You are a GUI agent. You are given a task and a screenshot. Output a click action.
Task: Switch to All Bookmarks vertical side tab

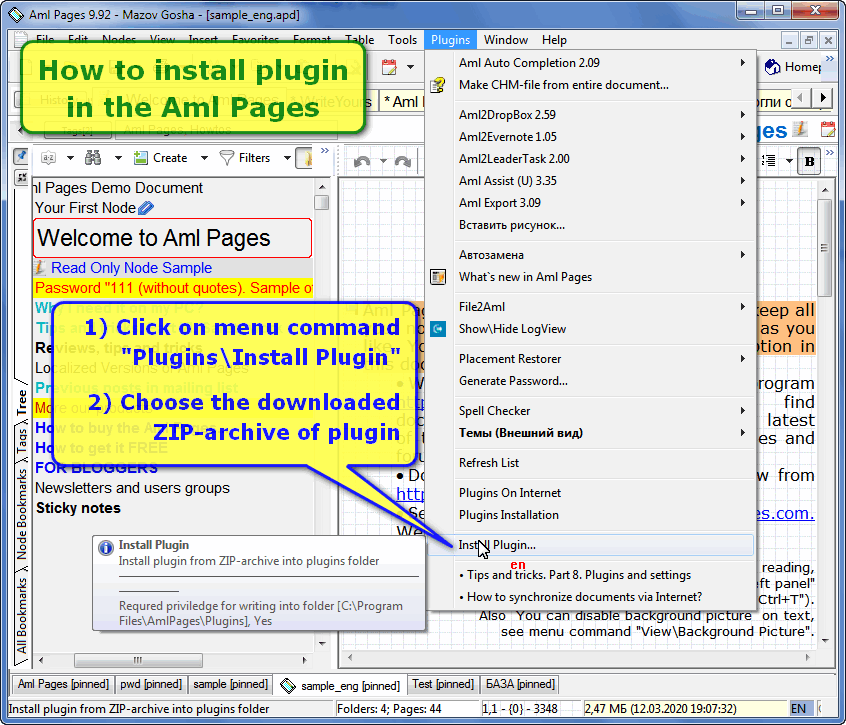click(22, 616)
